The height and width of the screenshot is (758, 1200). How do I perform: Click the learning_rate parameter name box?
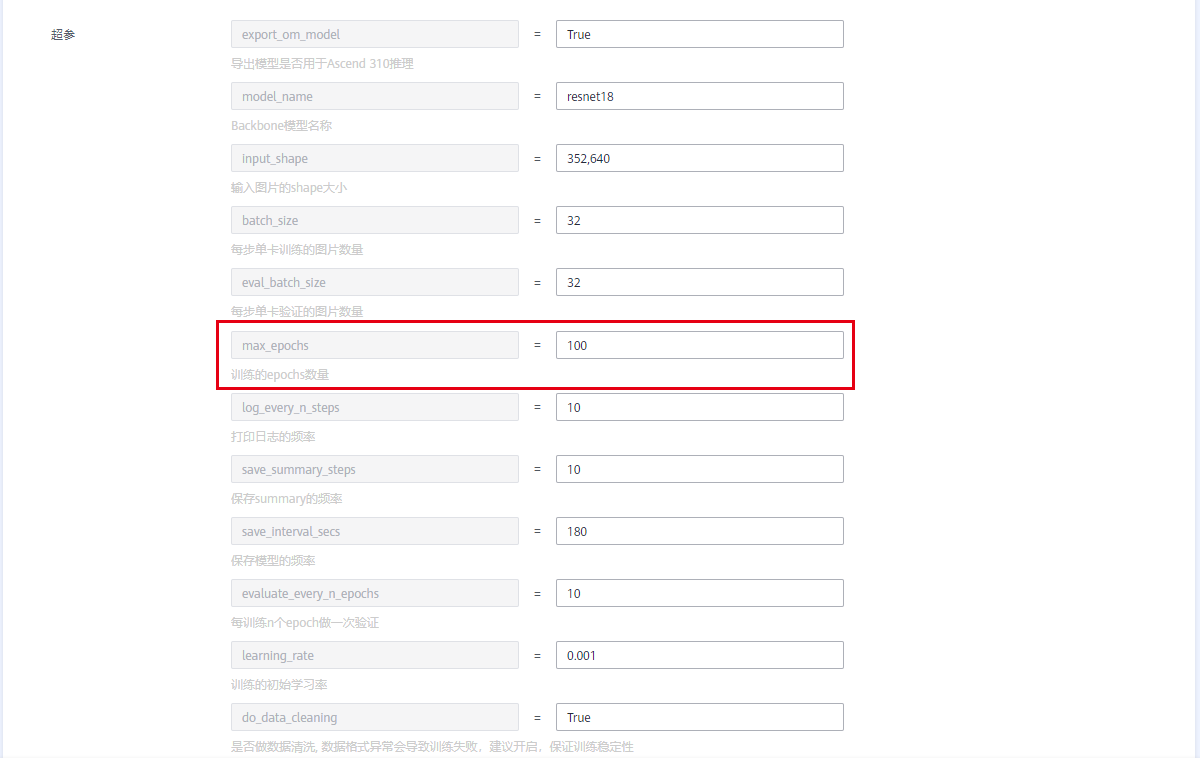[x=374, y=655]
